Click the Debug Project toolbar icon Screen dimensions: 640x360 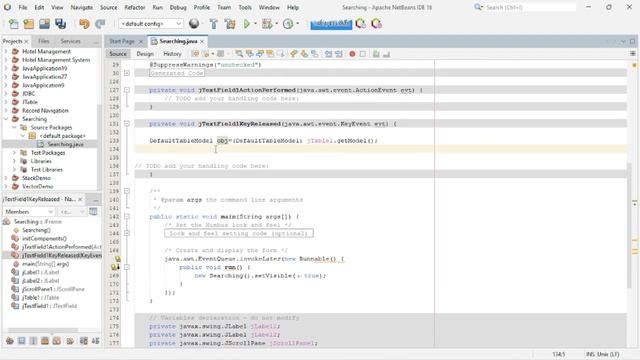point(267,24)
